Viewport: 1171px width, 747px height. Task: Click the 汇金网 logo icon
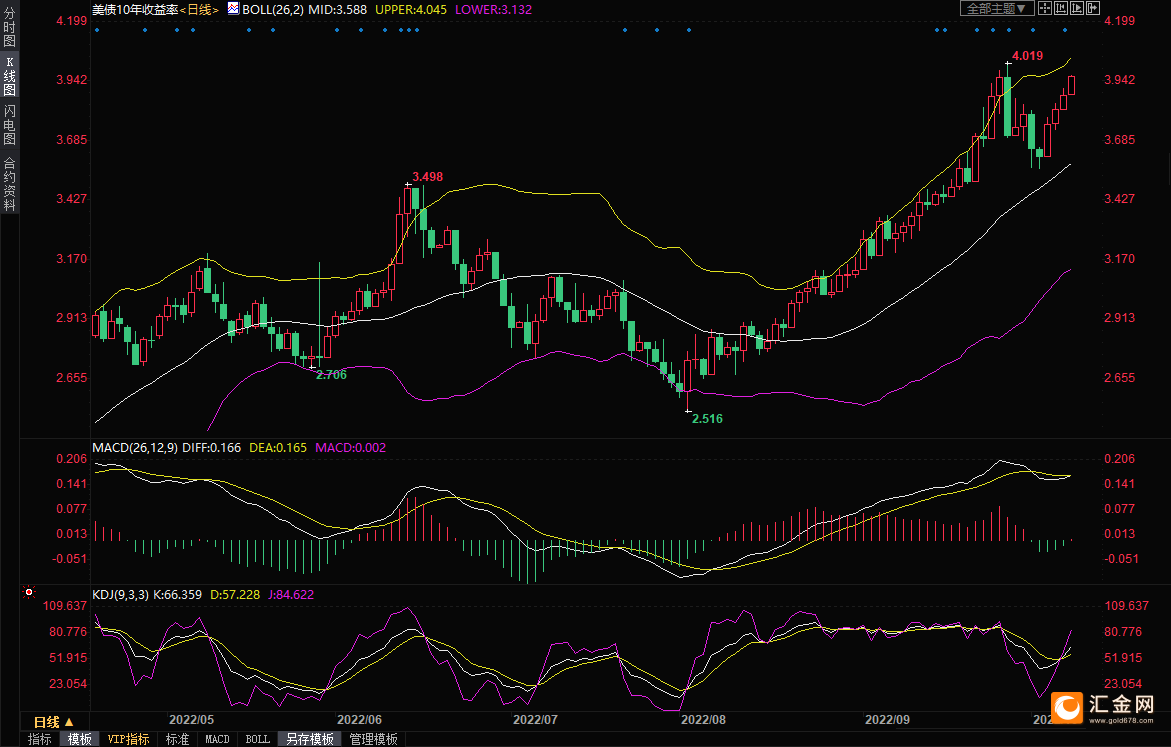[x=1069, y=707]
